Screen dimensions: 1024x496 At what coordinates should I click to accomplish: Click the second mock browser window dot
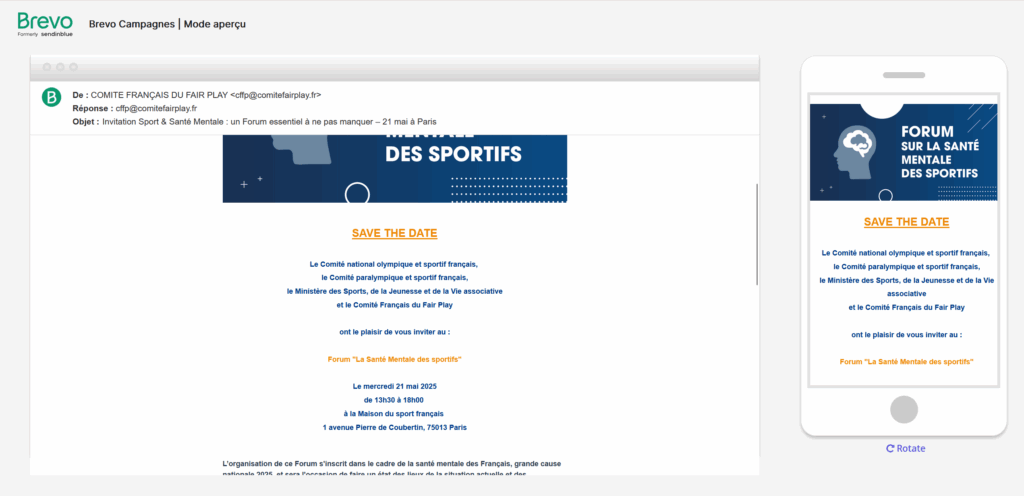[x=60, y=67]
